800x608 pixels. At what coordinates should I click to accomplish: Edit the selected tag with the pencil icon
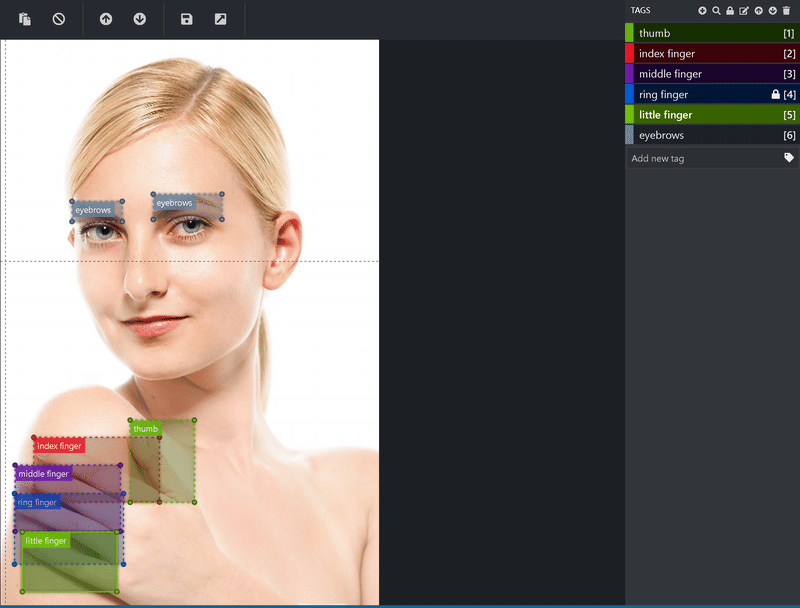pyautogui.click(x=744, y=11)
